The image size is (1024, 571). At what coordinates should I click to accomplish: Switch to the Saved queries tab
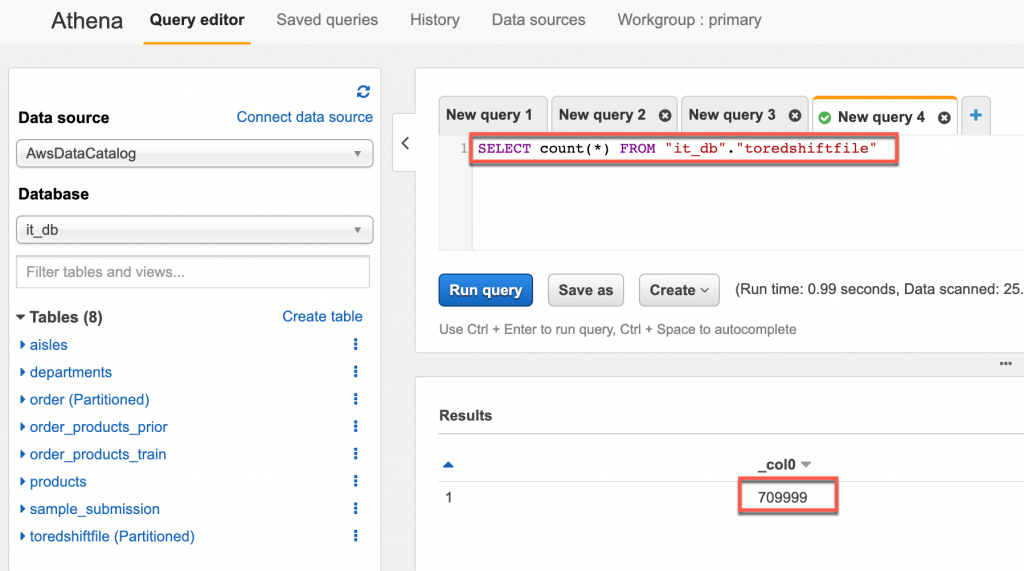click(327, 20)
